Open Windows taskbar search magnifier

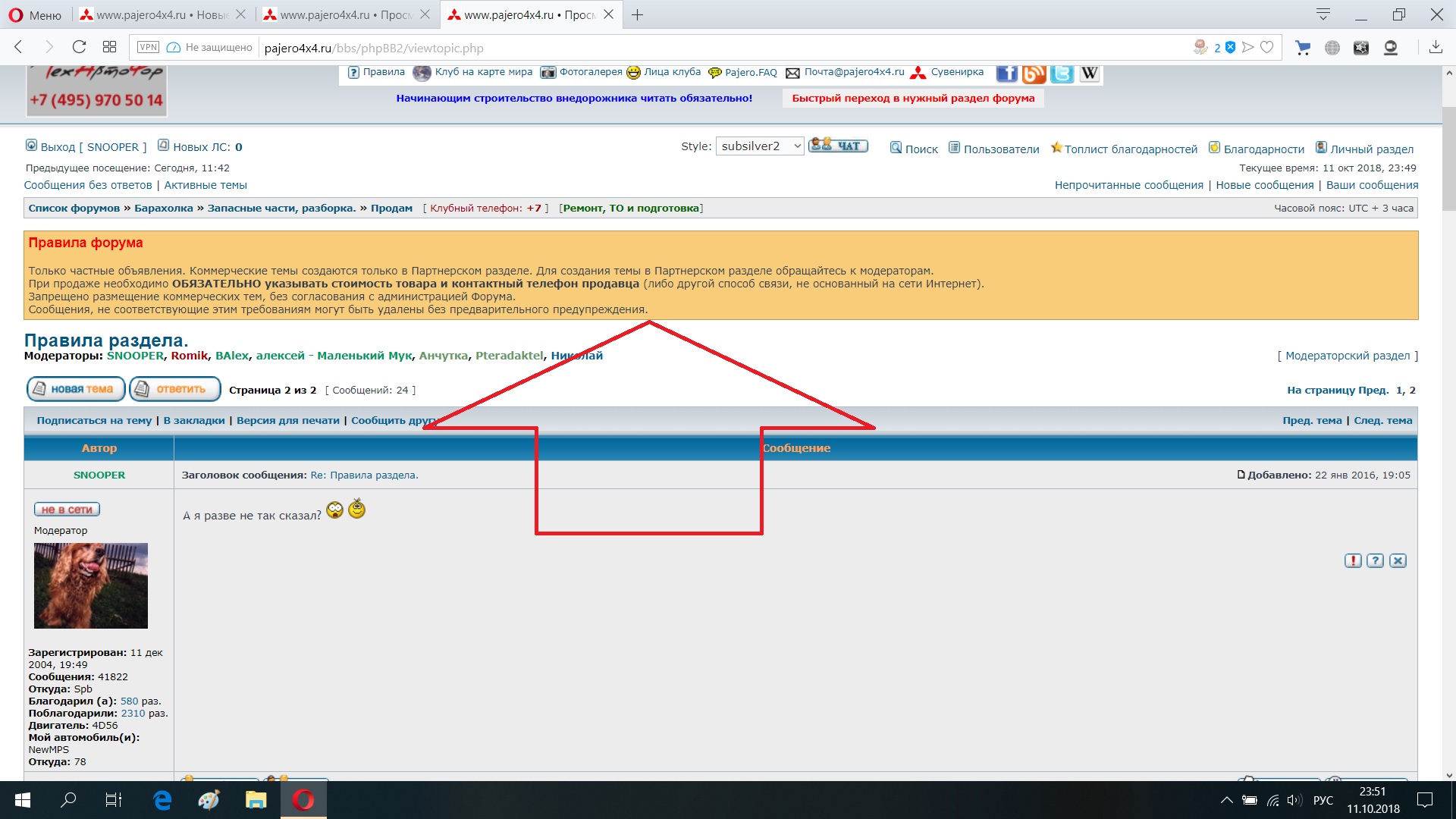[69, 800]
